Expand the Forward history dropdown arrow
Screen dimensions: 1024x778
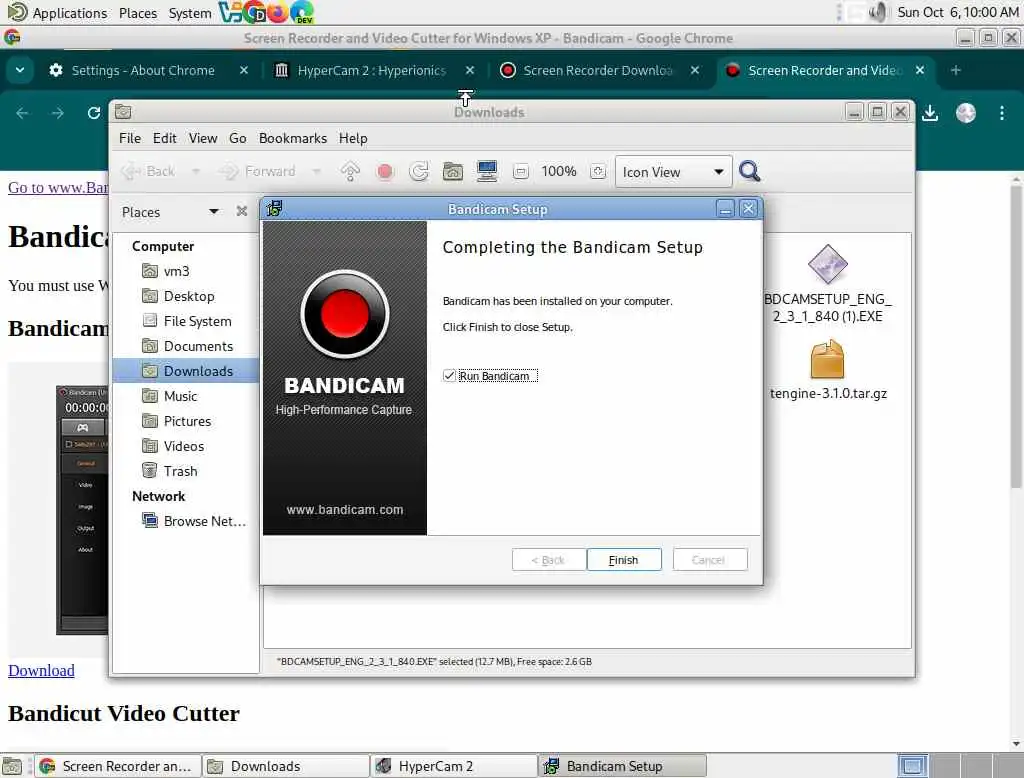317,171
